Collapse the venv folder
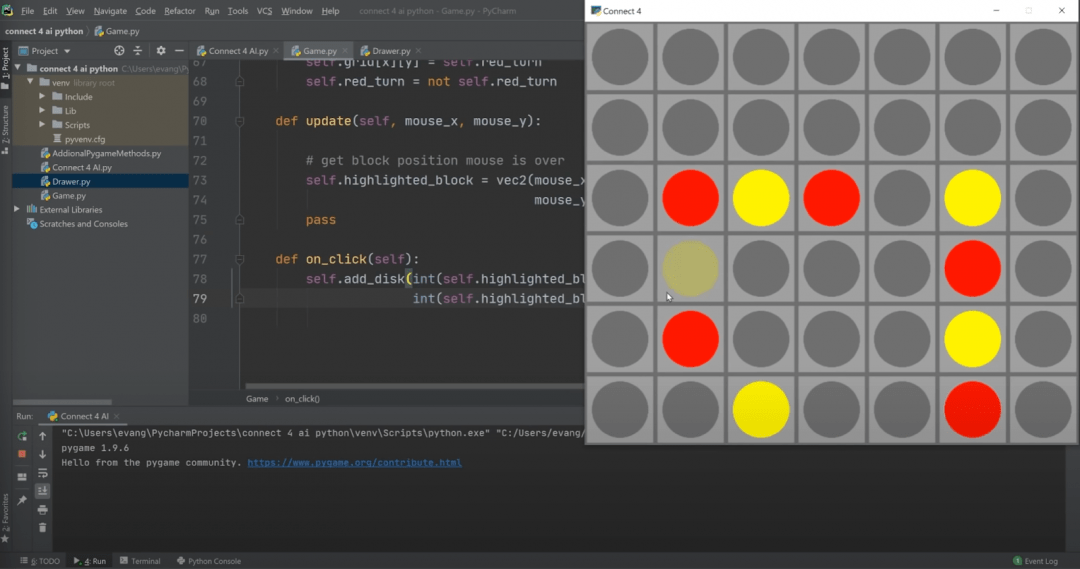 click(30, 83)
